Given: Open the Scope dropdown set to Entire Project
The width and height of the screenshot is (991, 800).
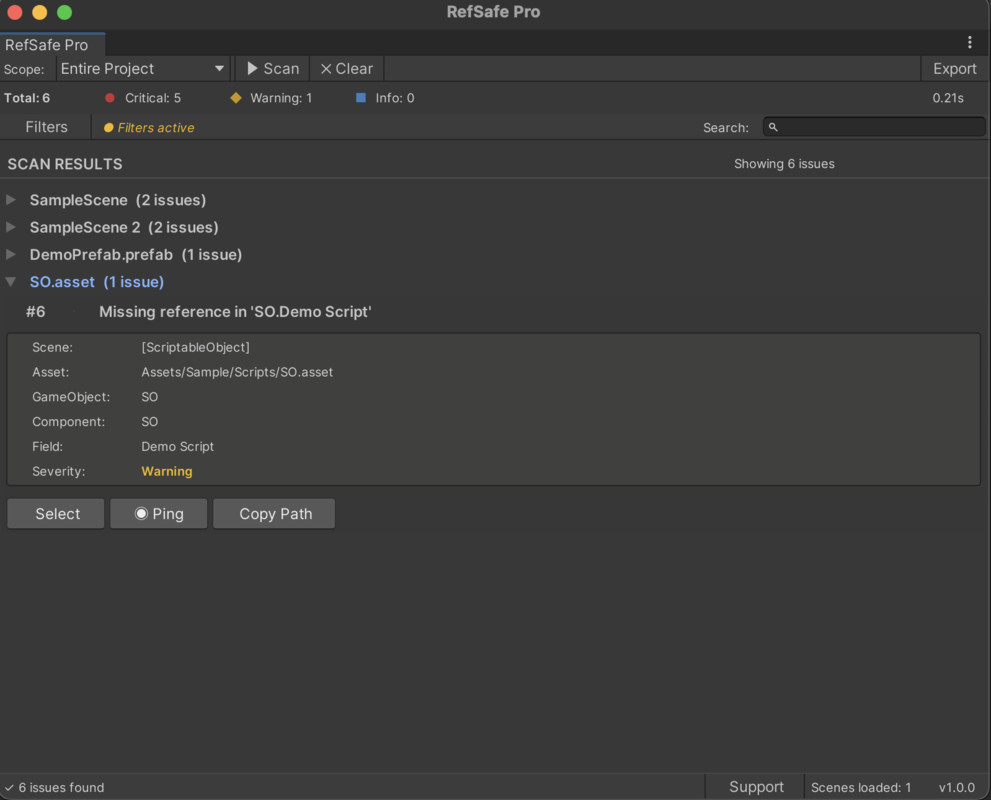Looking at the screenshot, I should pyautogui.click(x=143, y=68).
